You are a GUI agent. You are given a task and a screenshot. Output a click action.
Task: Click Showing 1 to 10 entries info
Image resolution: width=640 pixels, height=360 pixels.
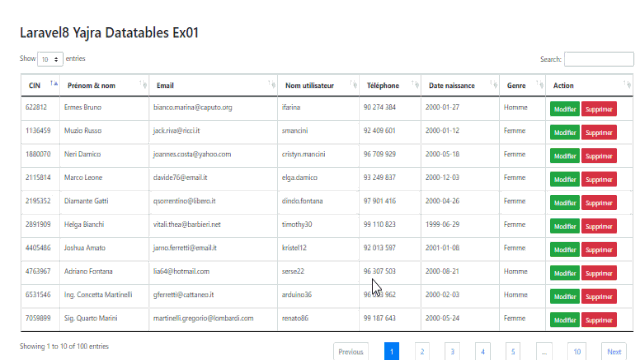(x=64, y=346)
